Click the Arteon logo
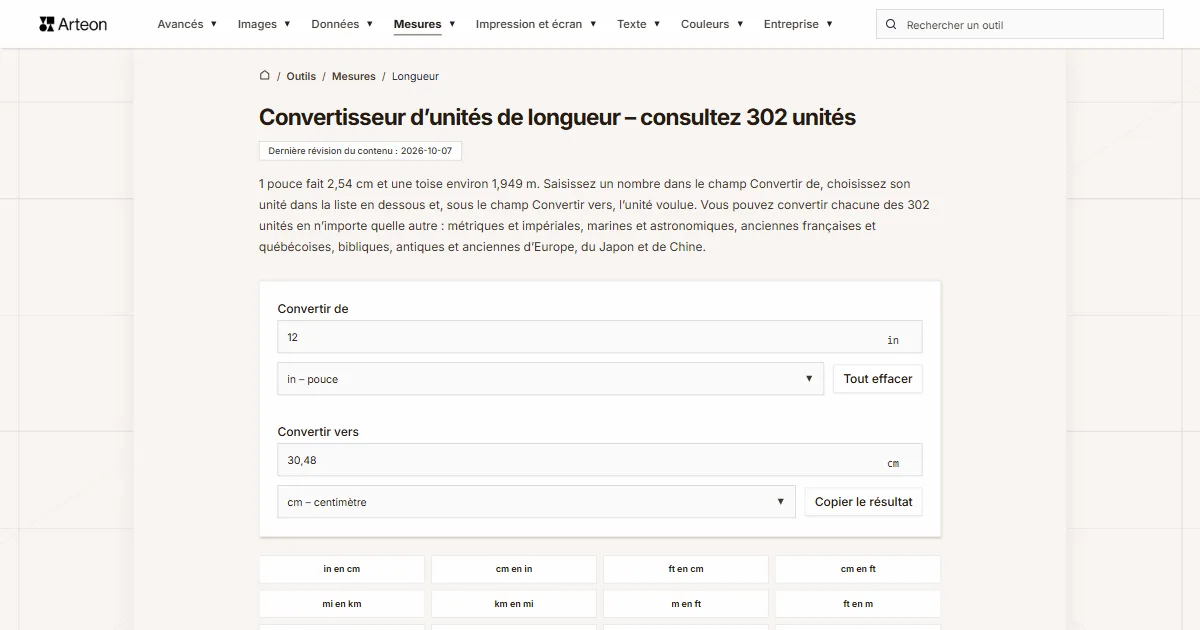This screenshot has height=630, width=1200. [73, 24]
